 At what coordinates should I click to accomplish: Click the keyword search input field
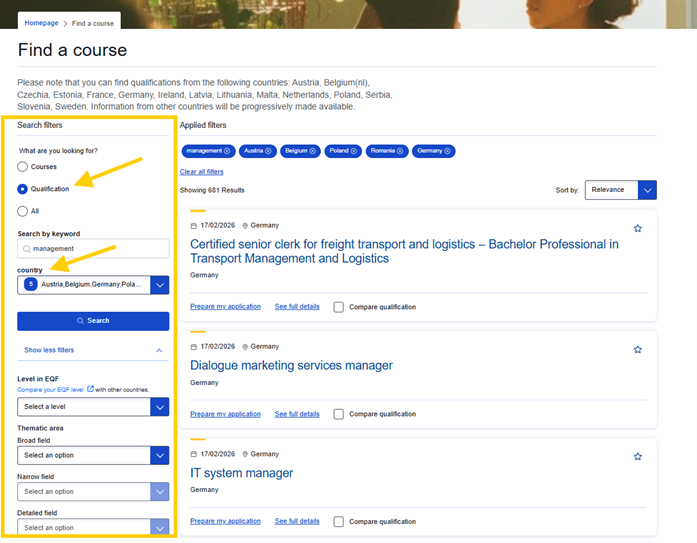(93, 248)
